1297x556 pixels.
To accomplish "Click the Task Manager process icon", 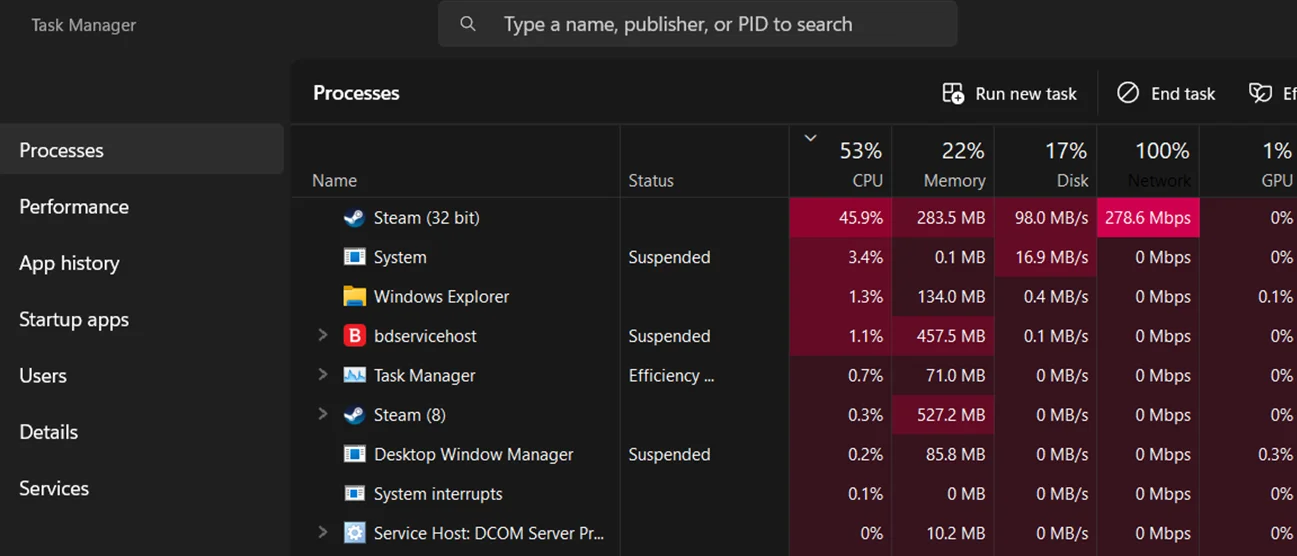I will coord(354,375).
